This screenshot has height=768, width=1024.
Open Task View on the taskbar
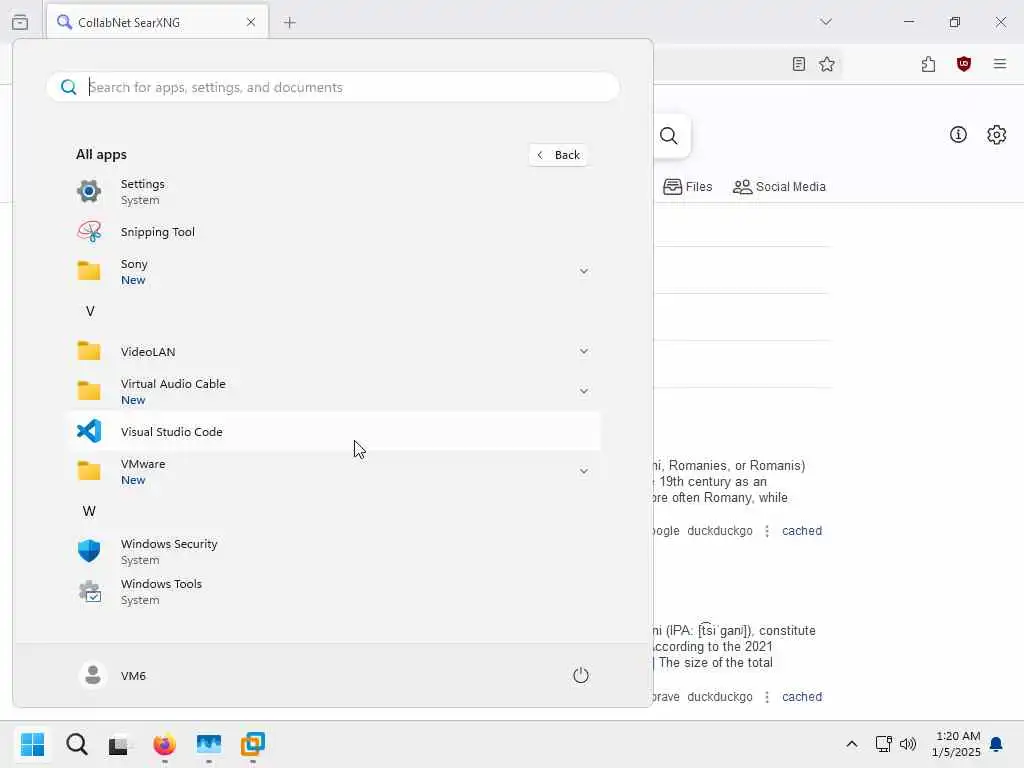tap(120, 744)
